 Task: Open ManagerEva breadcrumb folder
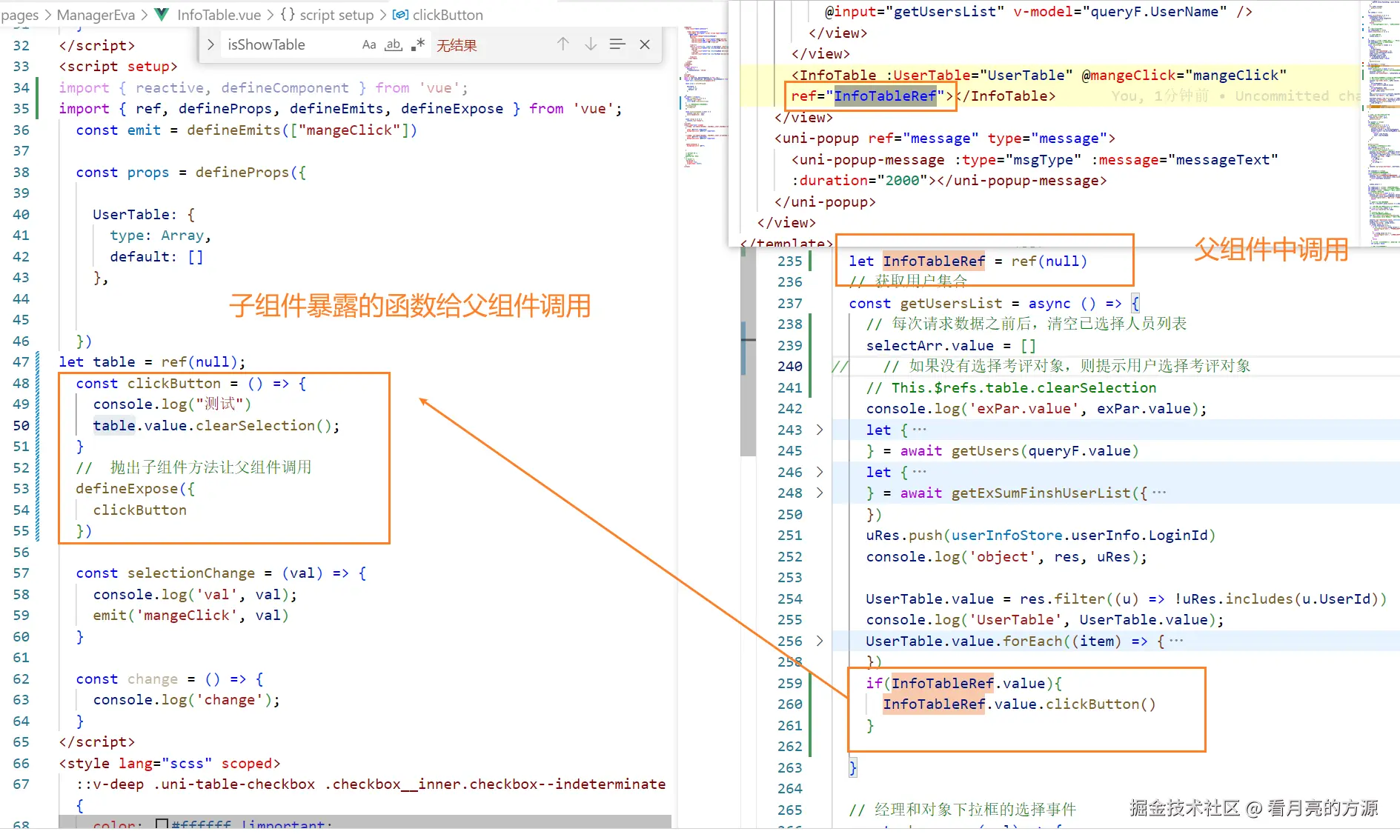click(x=96, y=15)
